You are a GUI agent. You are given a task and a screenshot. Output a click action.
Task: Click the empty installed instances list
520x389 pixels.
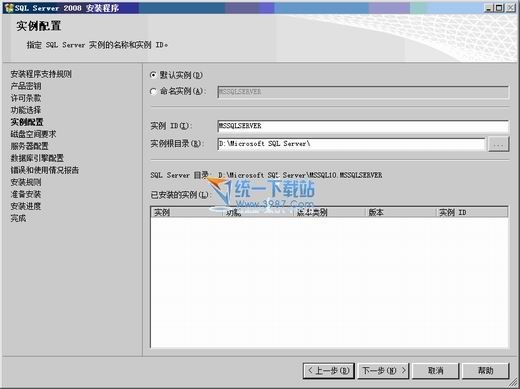[329, 283]
